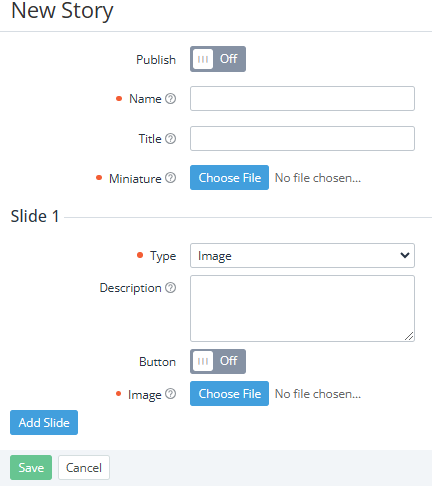Choose a file for the slide Image
The width and height of the screenshot is (432, 487).
click(x=229, y=394)
